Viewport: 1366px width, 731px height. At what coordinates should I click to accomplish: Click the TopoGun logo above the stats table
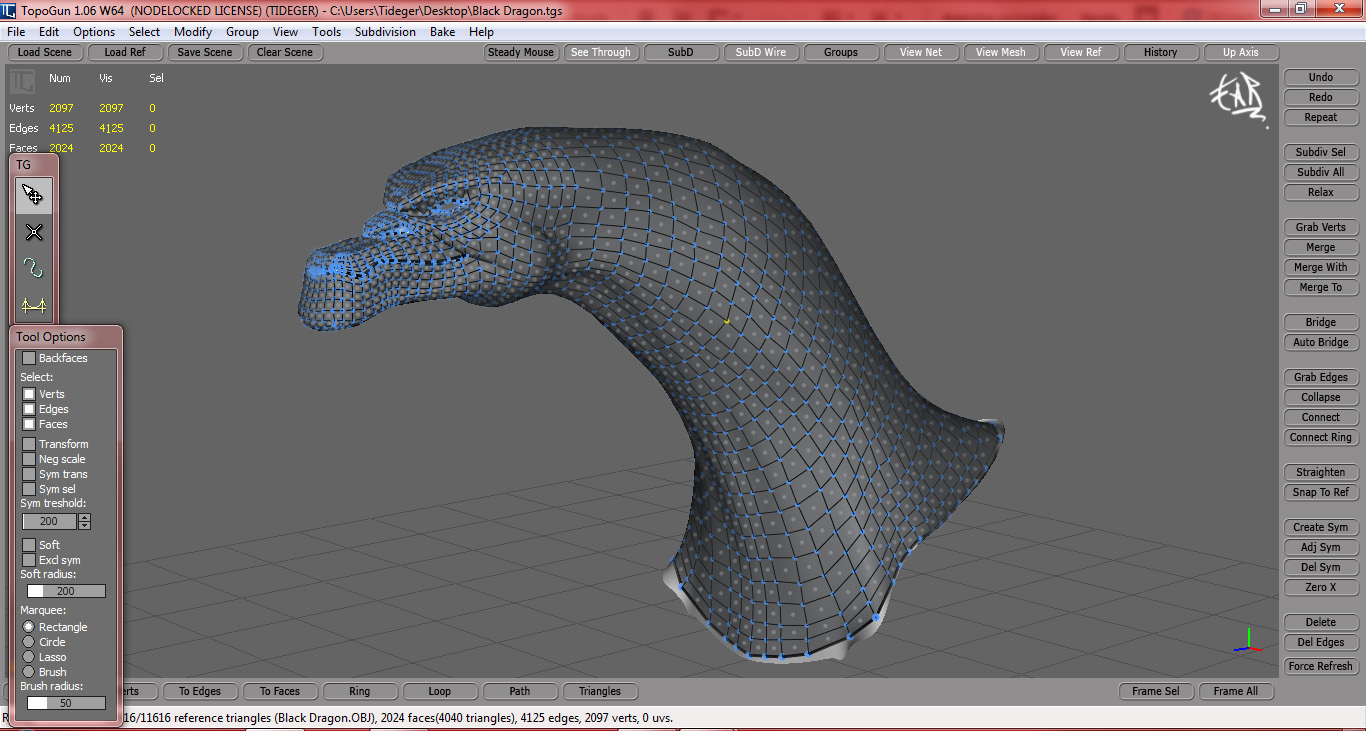click(22, 81)
